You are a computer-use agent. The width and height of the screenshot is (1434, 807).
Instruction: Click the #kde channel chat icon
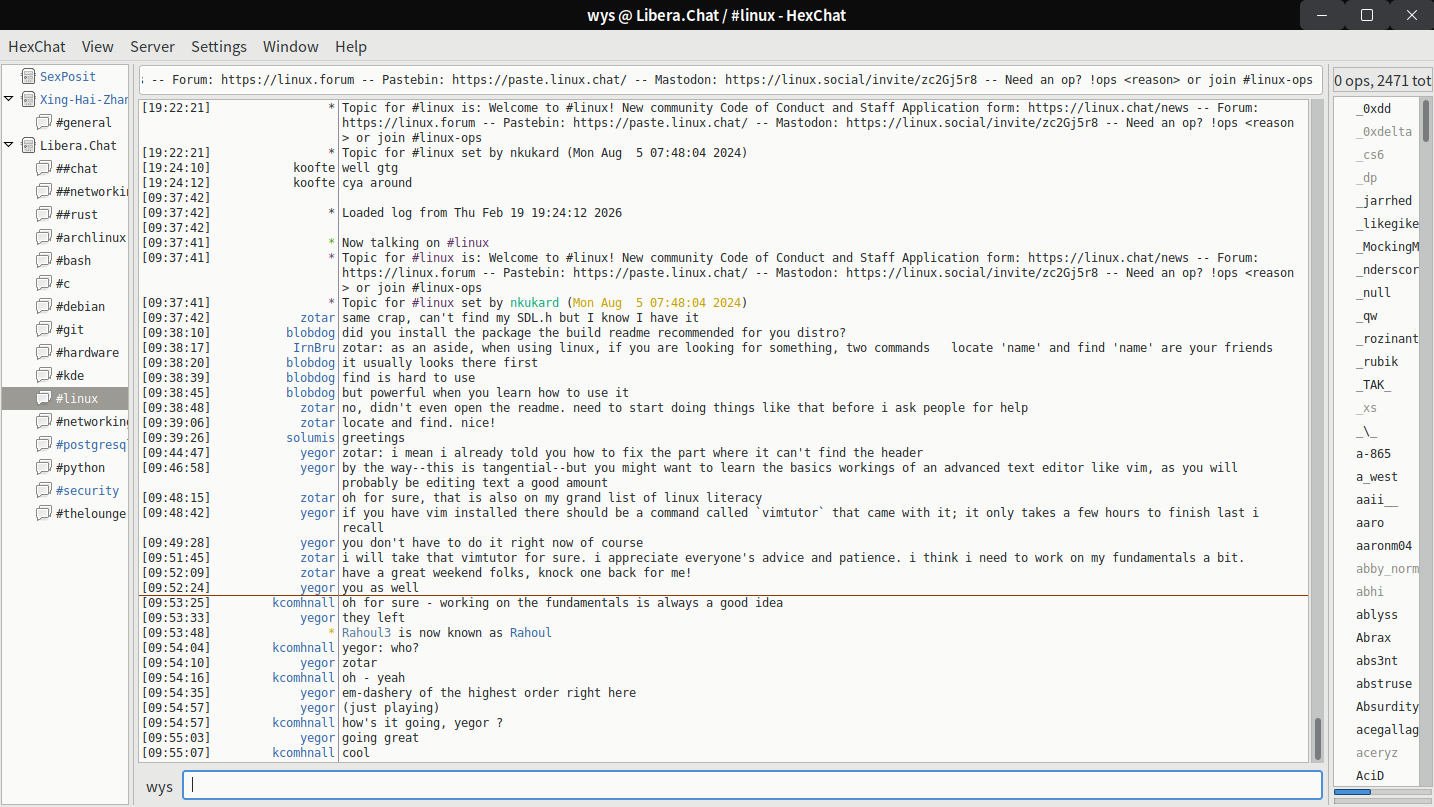point(43,375)
